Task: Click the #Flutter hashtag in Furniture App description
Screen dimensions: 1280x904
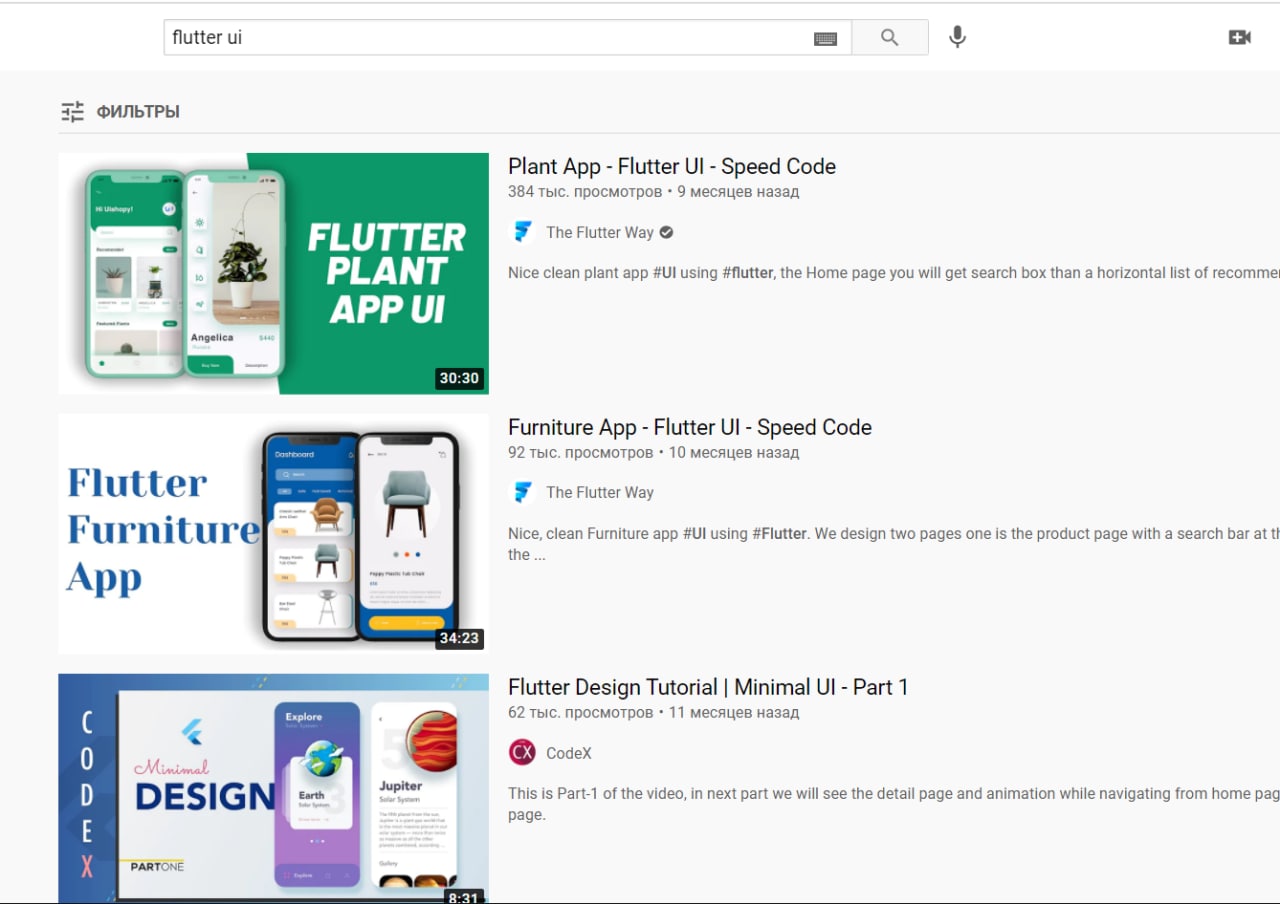Action: pyautogui.click(x=779, y=533)
